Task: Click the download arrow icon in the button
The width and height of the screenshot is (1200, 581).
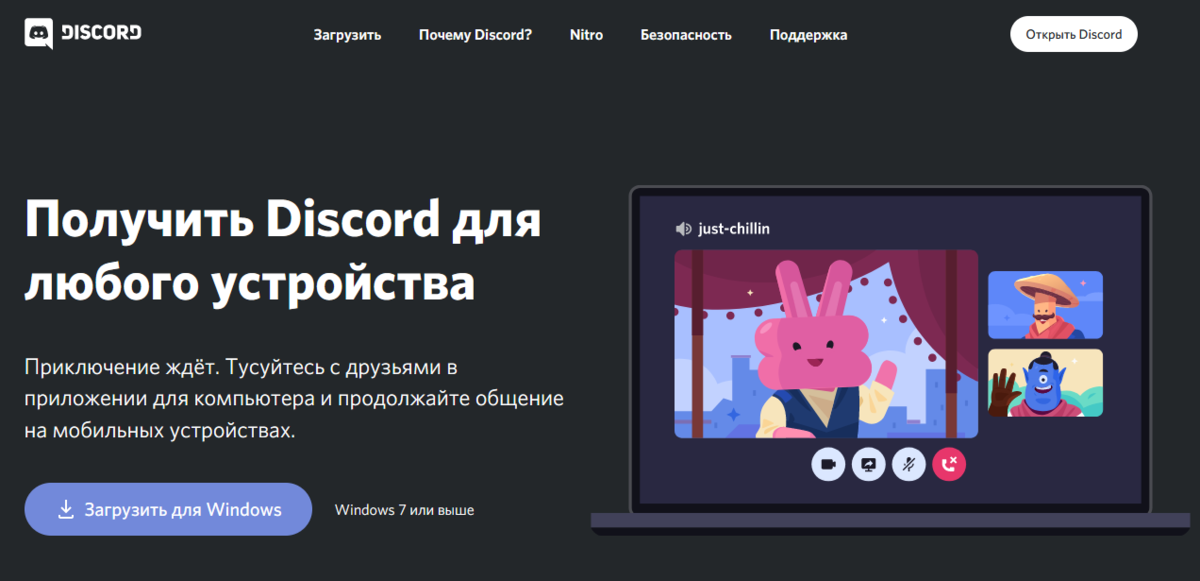Action: (x=66, y=509)
